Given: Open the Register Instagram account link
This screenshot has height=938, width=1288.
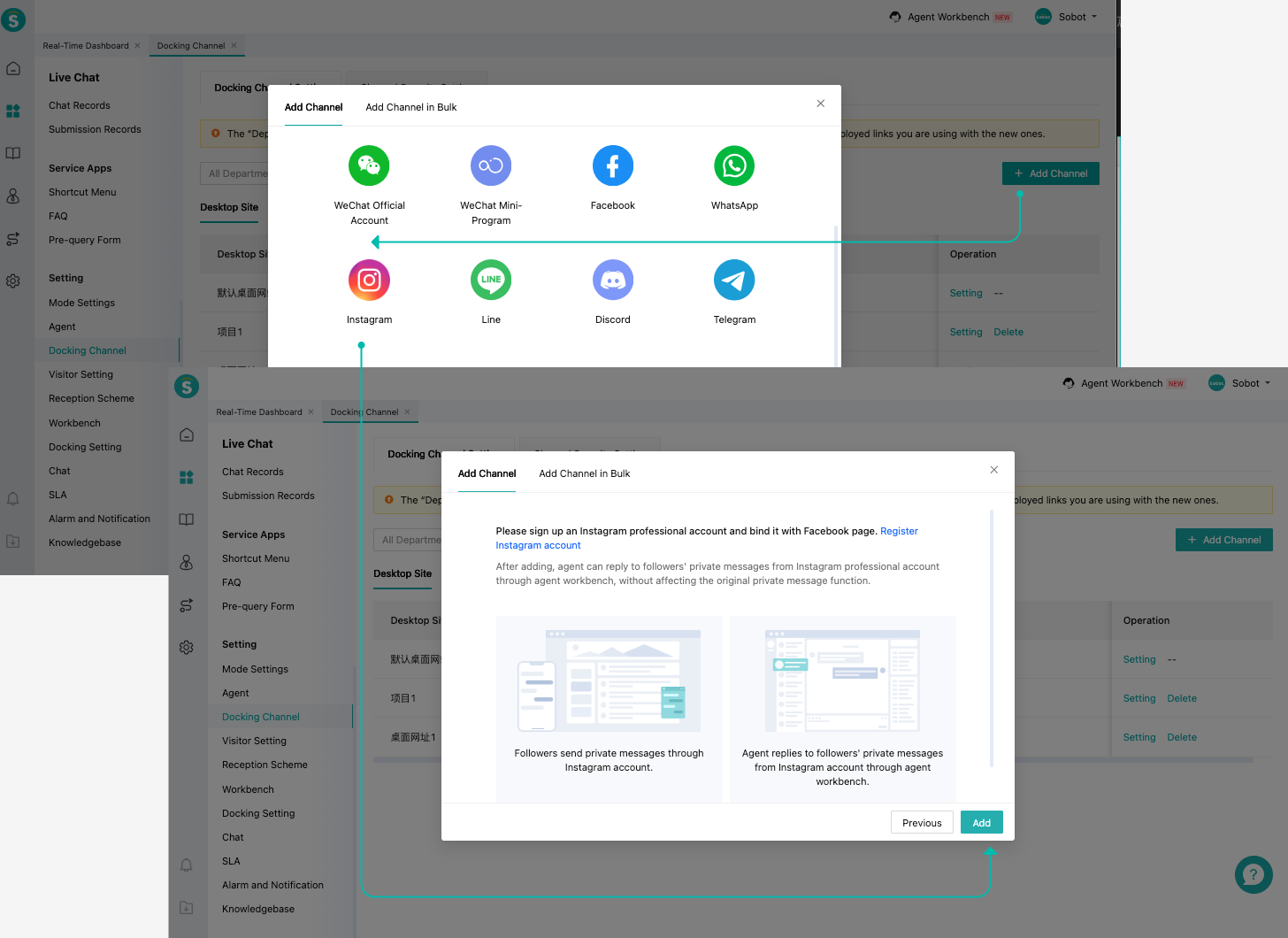Looking at the screenshot, I should (x=707, y=538).
